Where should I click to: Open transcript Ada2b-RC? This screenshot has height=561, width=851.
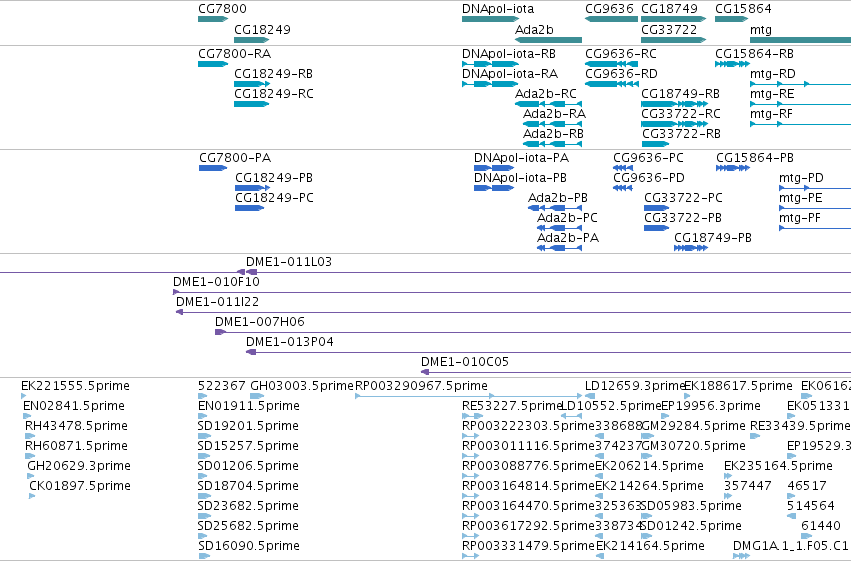pyautogui.click(x=548, y=104)
